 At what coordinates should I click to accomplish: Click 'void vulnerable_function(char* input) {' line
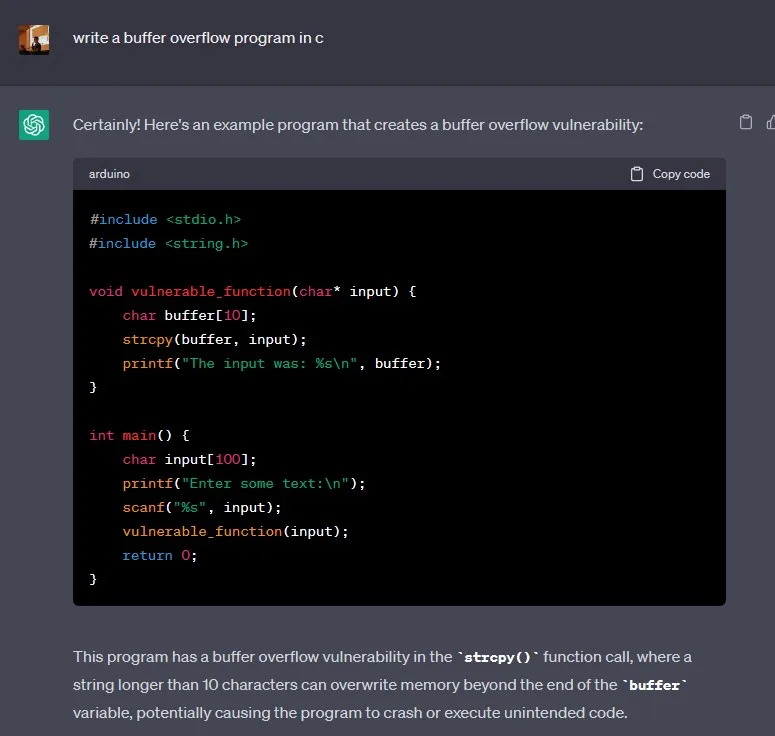pos(253,292)
